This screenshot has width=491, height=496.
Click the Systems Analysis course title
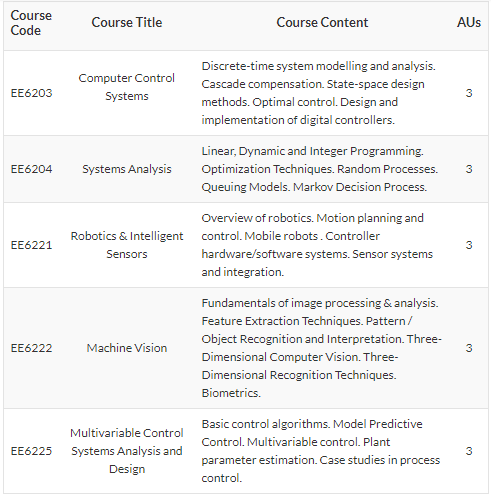click(x=127, y=169)
